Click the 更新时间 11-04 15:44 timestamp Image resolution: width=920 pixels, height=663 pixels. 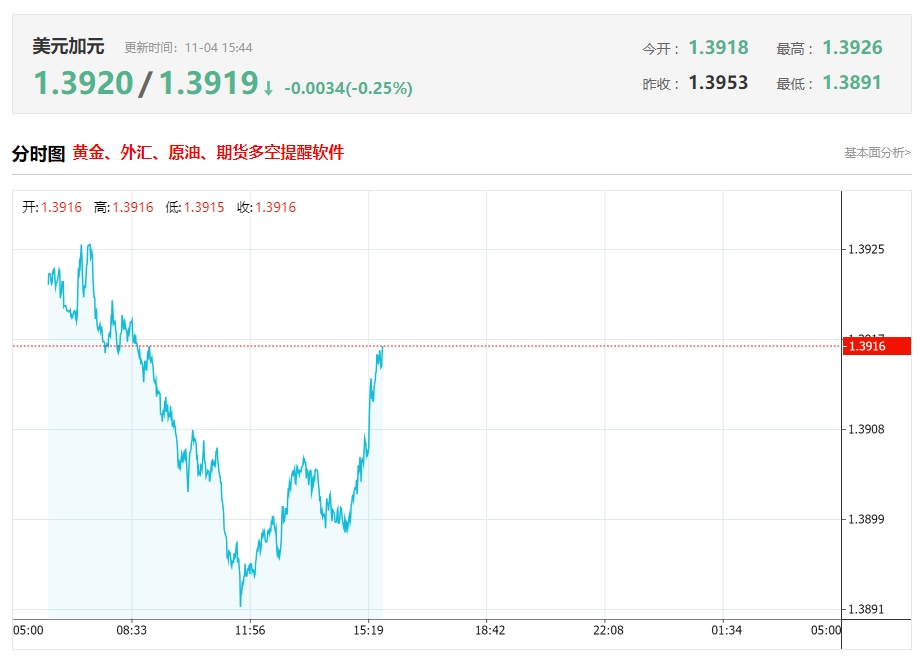(188, 48)
